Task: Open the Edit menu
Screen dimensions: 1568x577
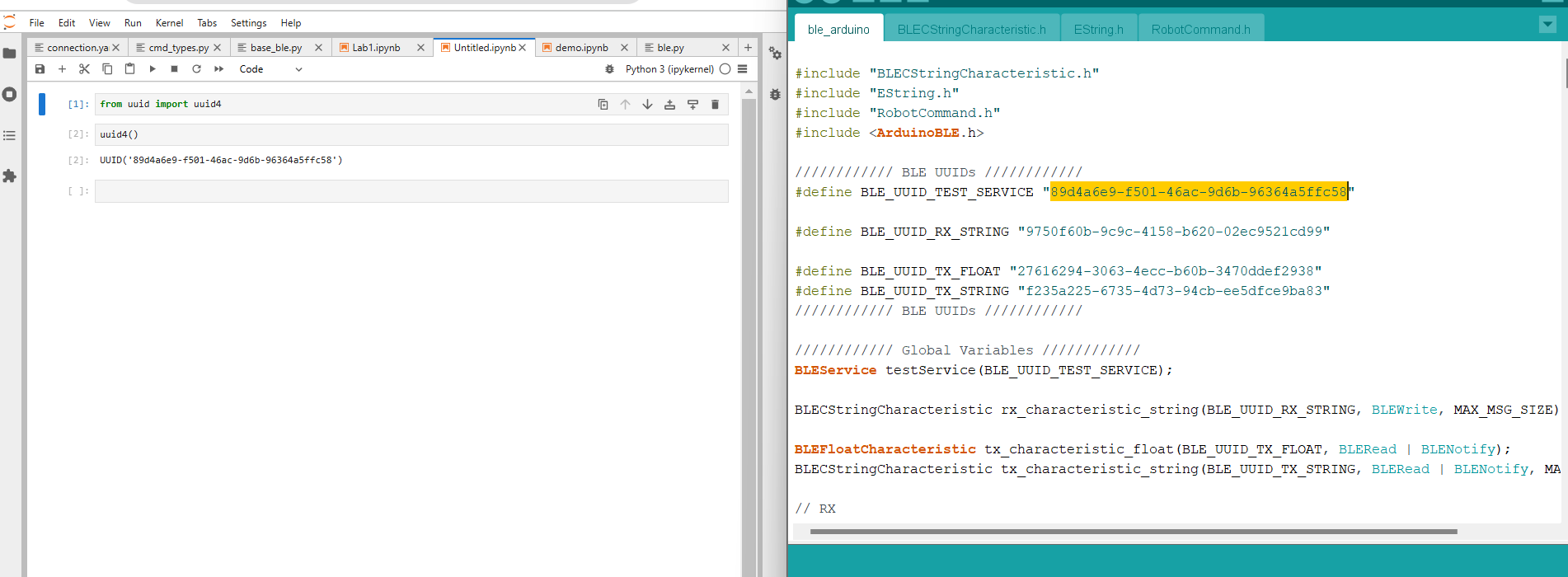Action: tap(67, 23)
